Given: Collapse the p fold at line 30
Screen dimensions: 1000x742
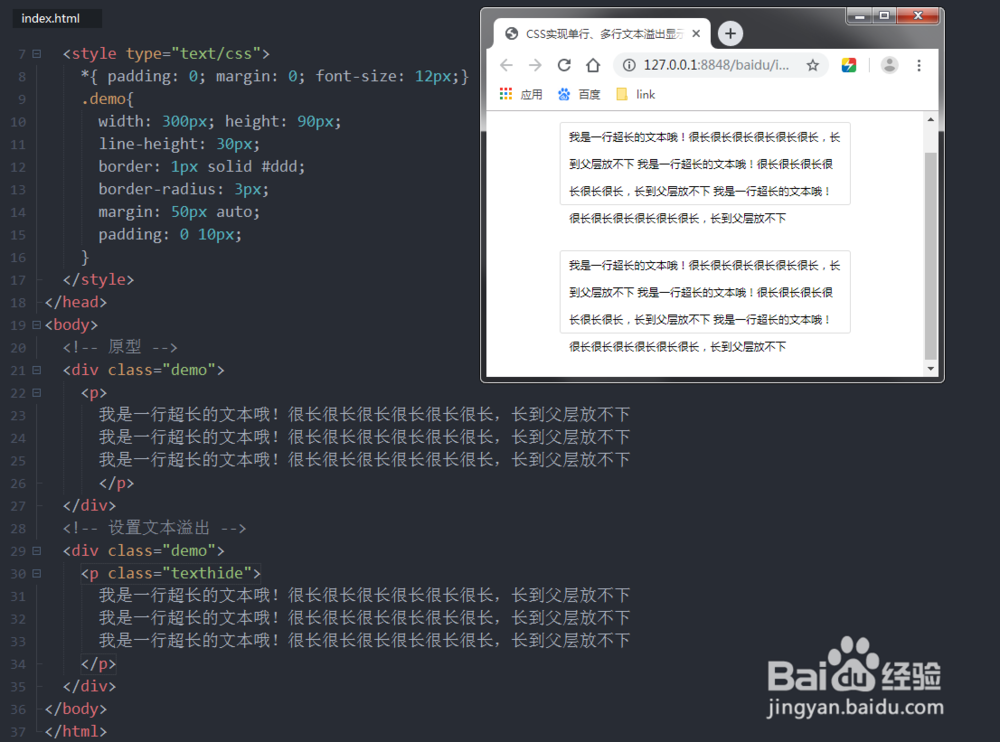Looking at the screenshot, I should coord(36,574).
